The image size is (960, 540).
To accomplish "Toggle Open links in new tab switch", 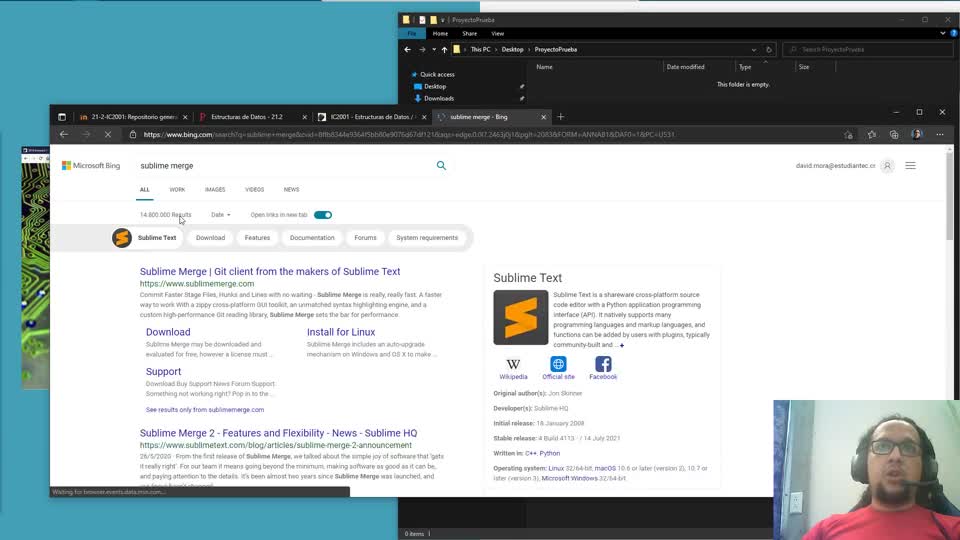I will (x=323, y=215).
